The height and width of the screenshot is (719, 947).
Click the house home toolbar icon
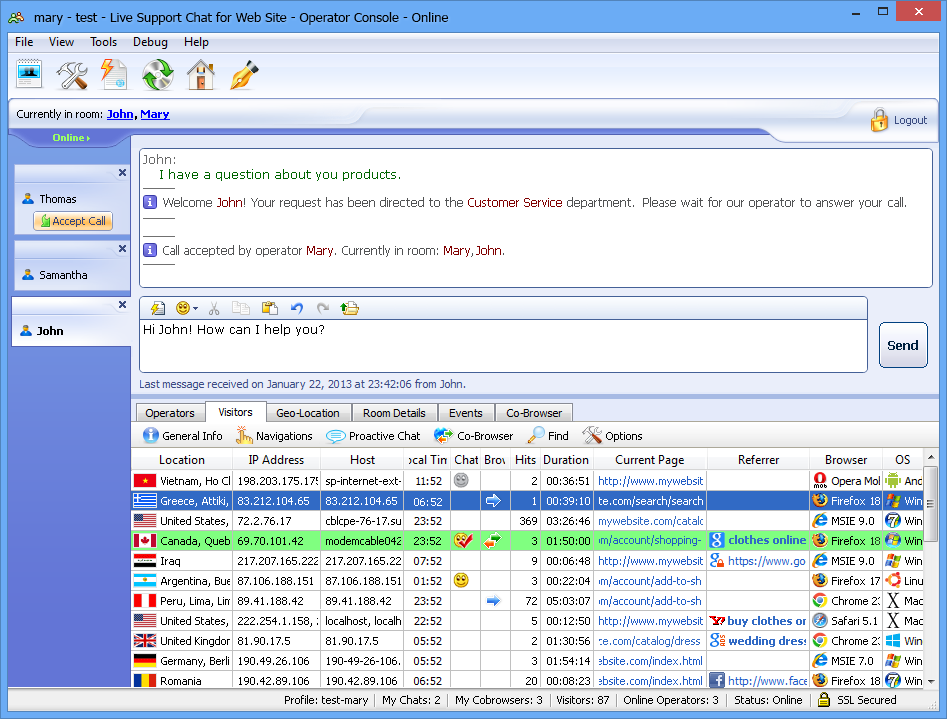tap(201, 75)
